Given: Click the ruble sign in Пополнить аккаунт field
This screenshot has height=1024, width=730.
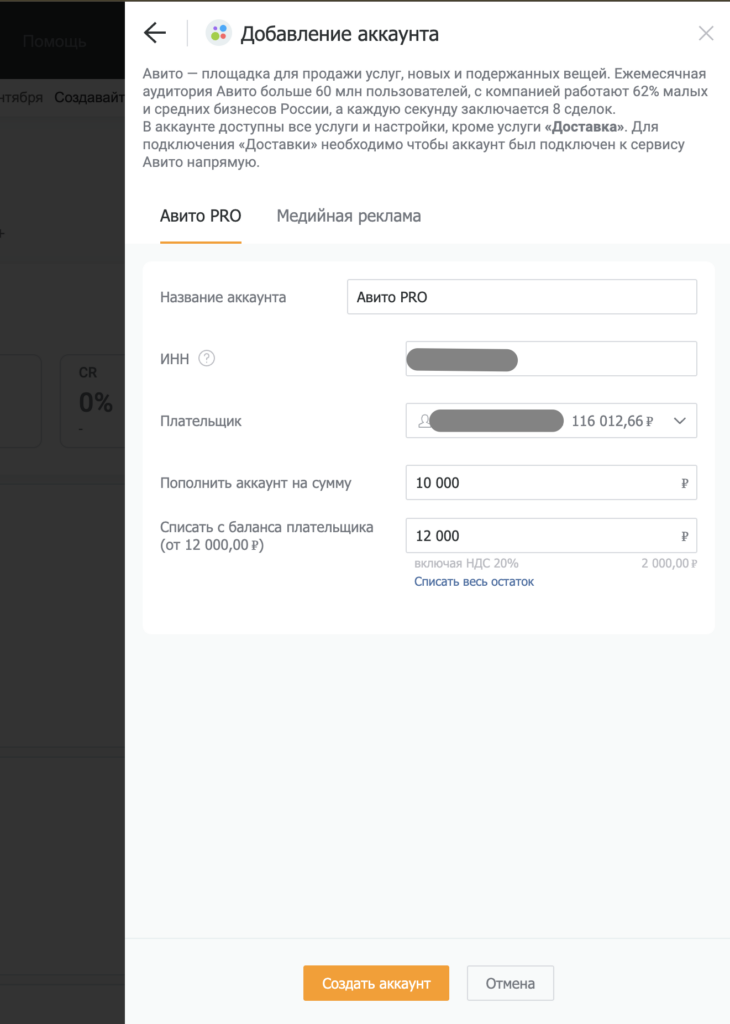Looking at the screenshot, I should (x=685, y=483).
